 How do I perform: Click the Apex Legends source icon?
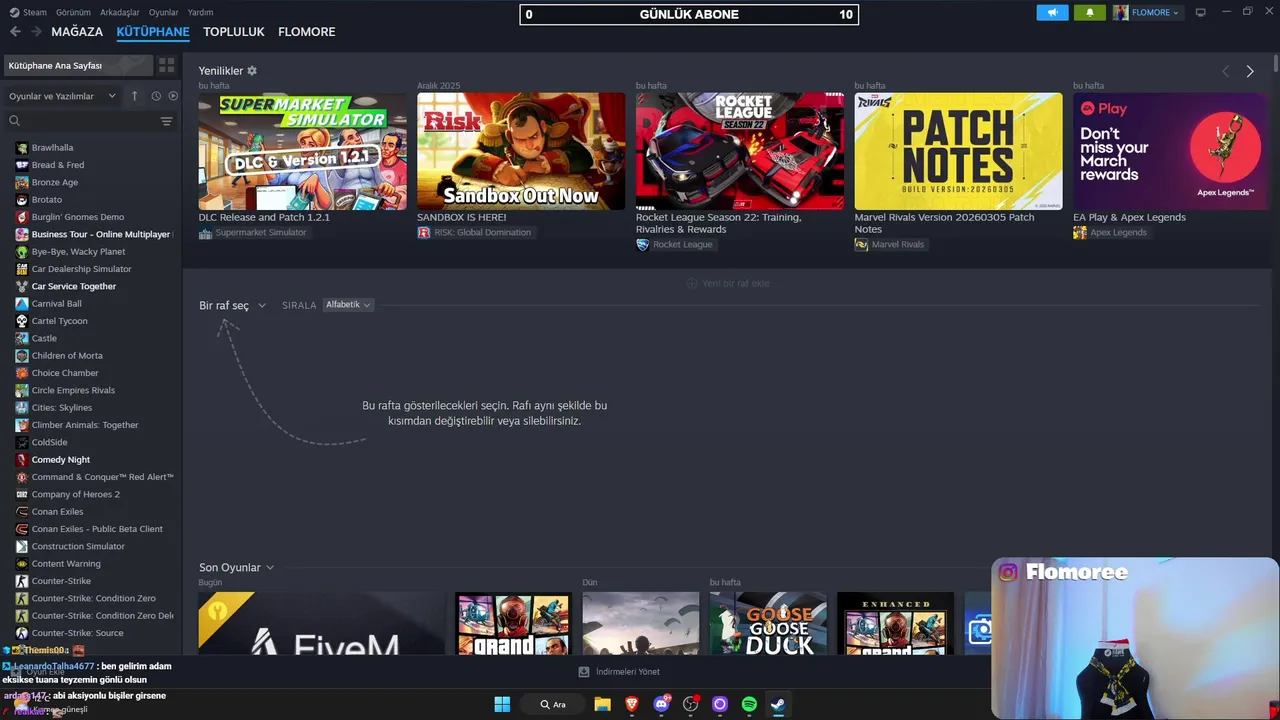[1080, 233]
